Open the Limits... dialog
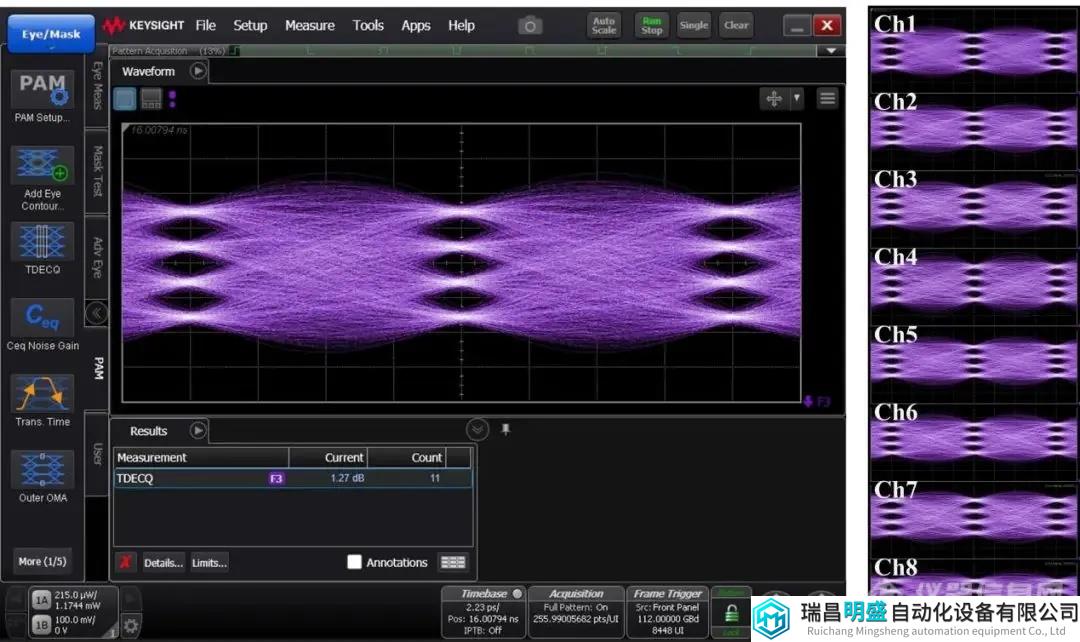 pyautogui.click(x=210, y=562)
